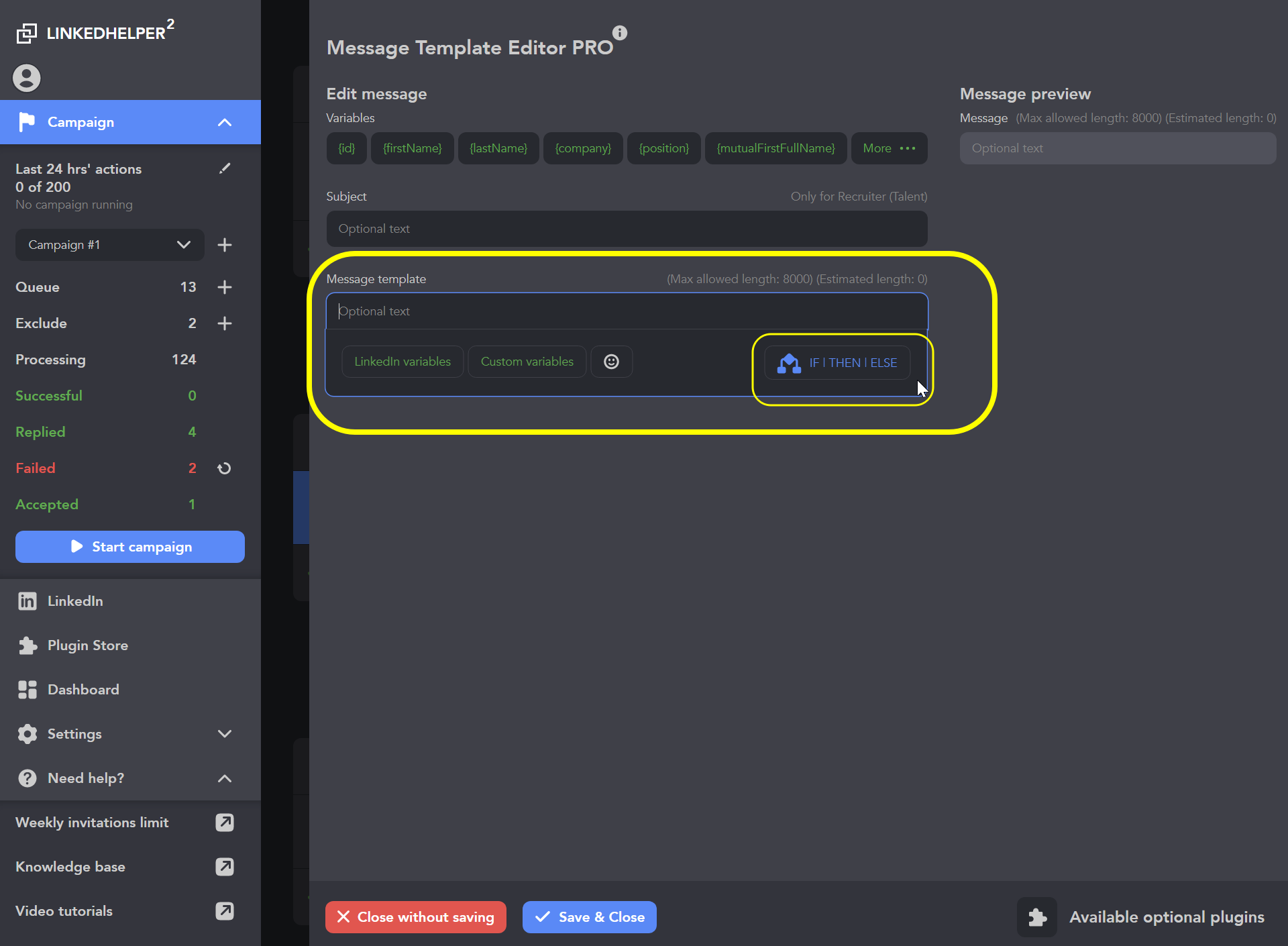
Task: Open Video tutorials external link icon
Action: coord(225,911)
